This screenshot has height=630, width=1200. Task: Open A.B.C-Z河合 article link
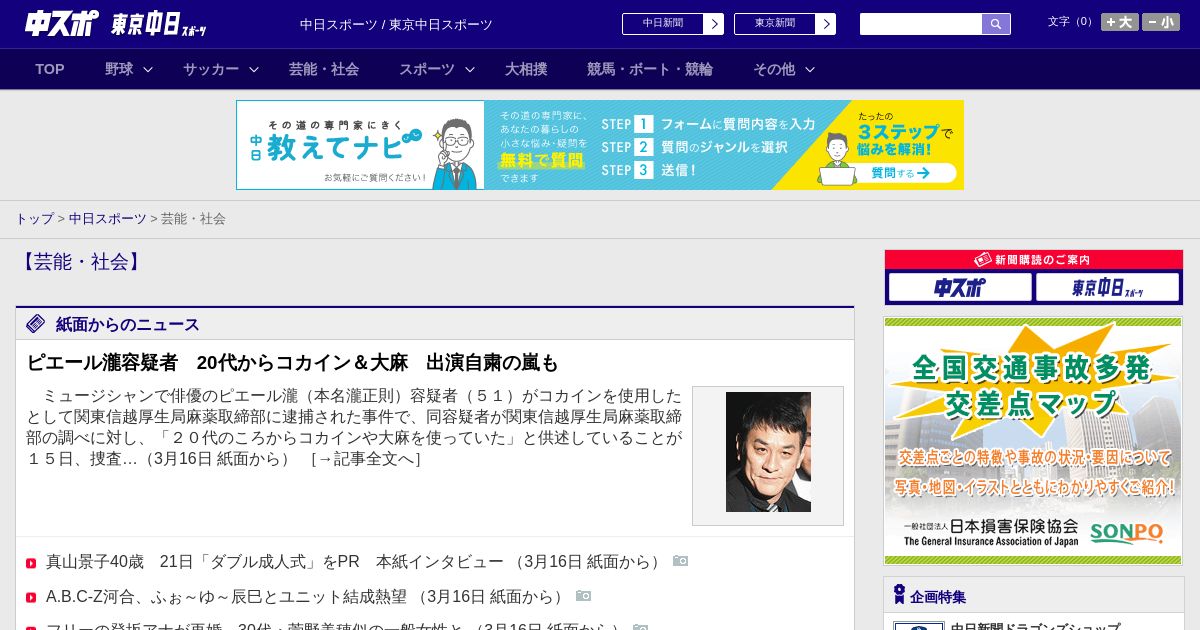(x=308, y=596)
